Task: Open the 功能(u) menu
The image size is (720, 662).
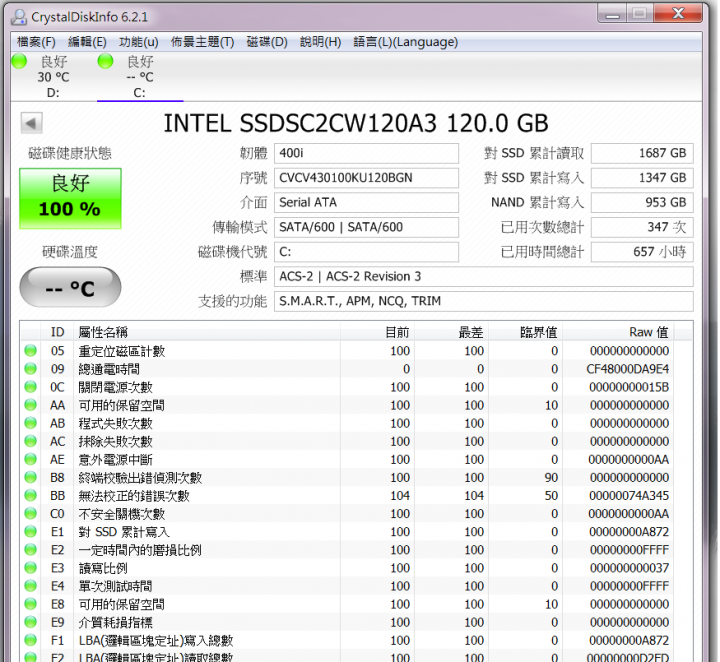Action: click(x=139, y=42)
